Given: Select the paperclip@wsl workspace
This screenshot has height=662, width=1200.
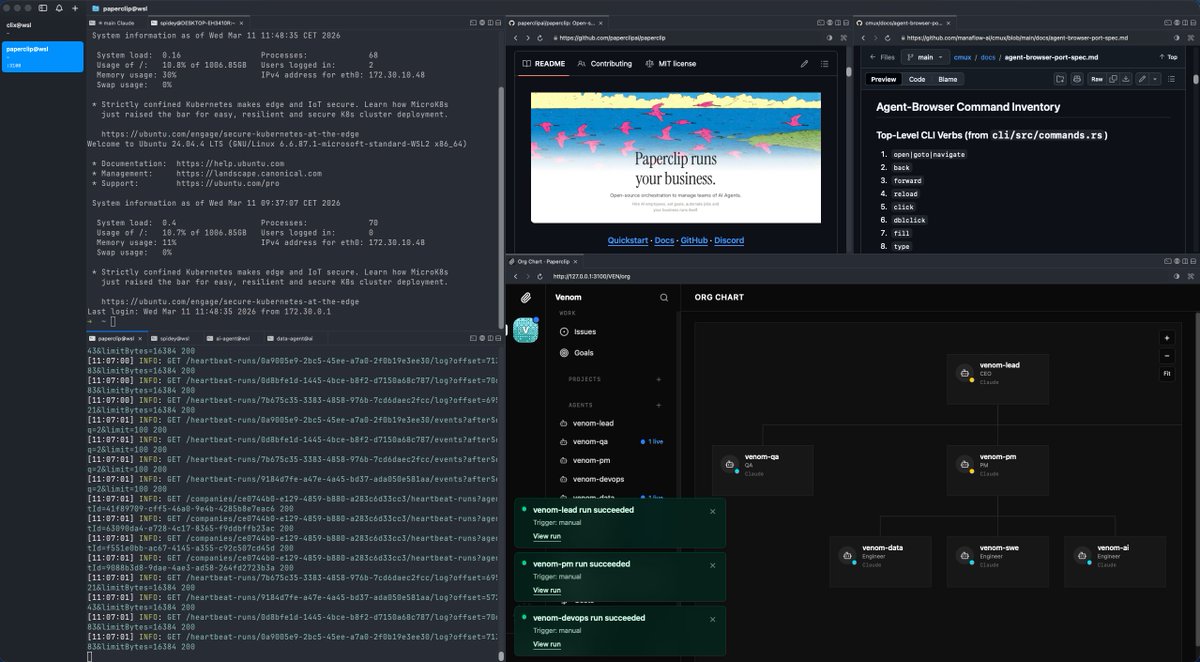Looking at the screenshot, I should (42, 56).
